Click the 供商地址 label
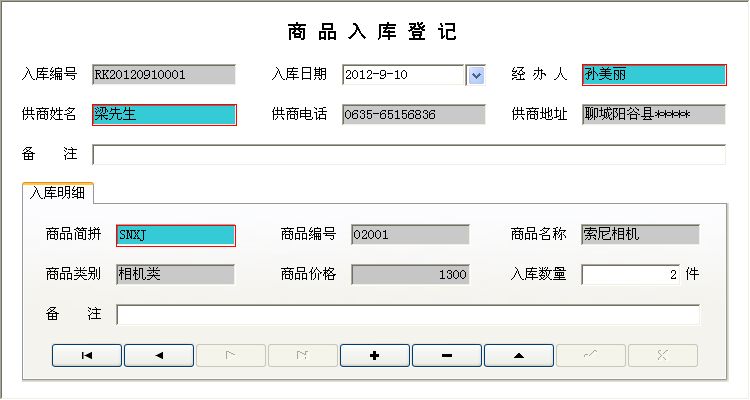Image resolution: width=750 pixels, height=400 pixels. click(540, 114)
